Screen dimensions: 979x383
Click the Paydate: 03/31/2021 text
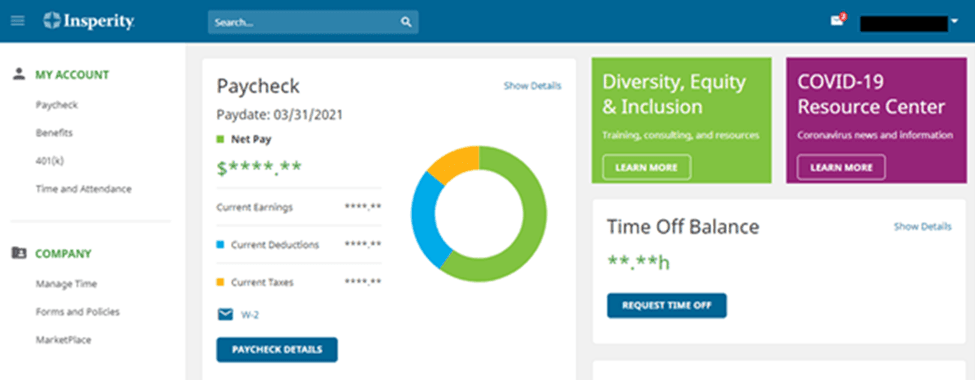tap(279, 115)
